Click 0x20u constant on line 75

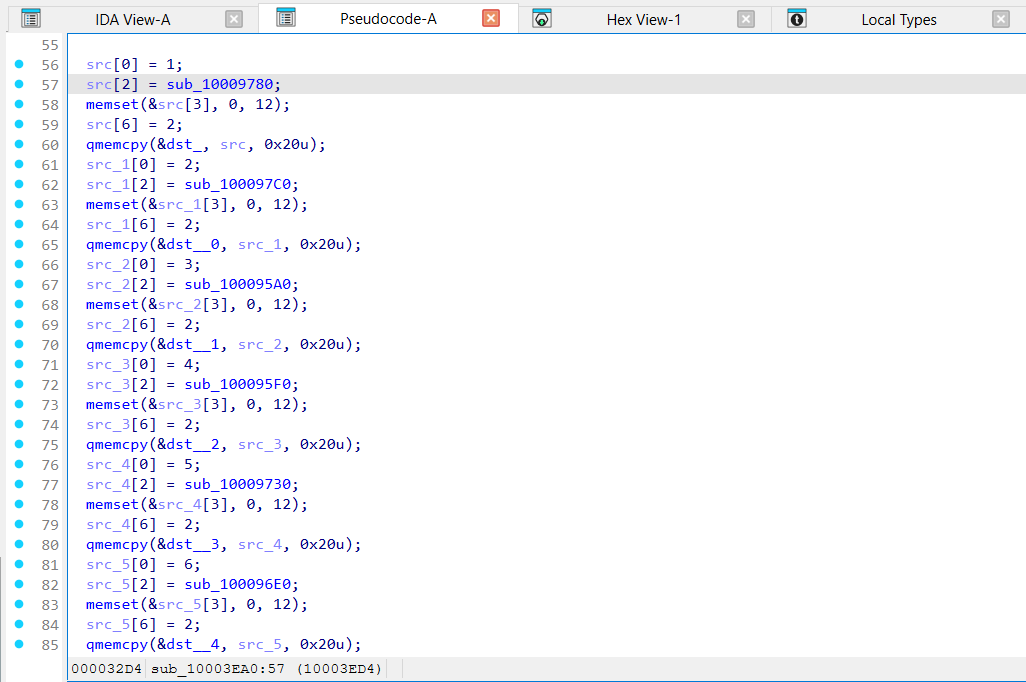point(322,445)
